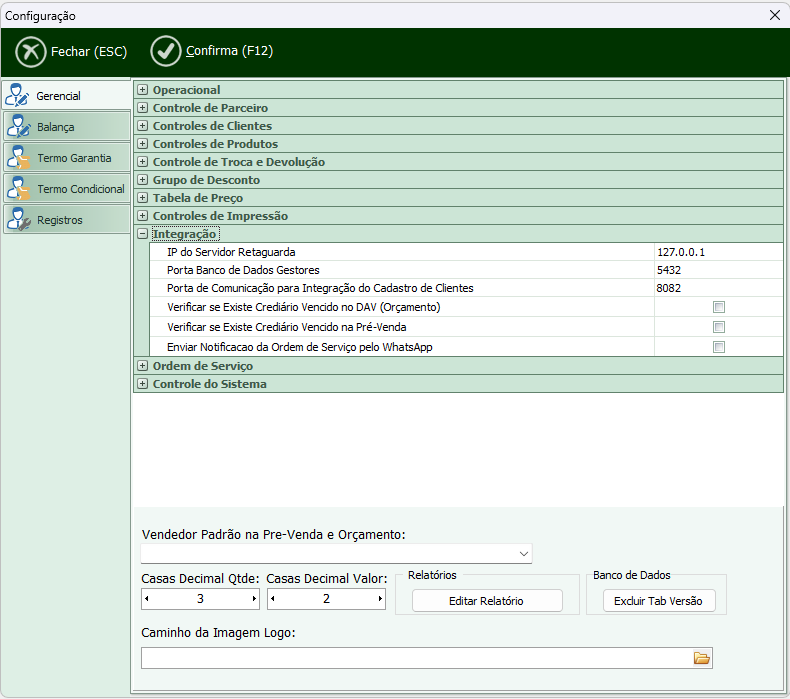Open Termo Garantia sidebar icon
The width and height of the screenshot is (790, 699).
coord(19,158)
